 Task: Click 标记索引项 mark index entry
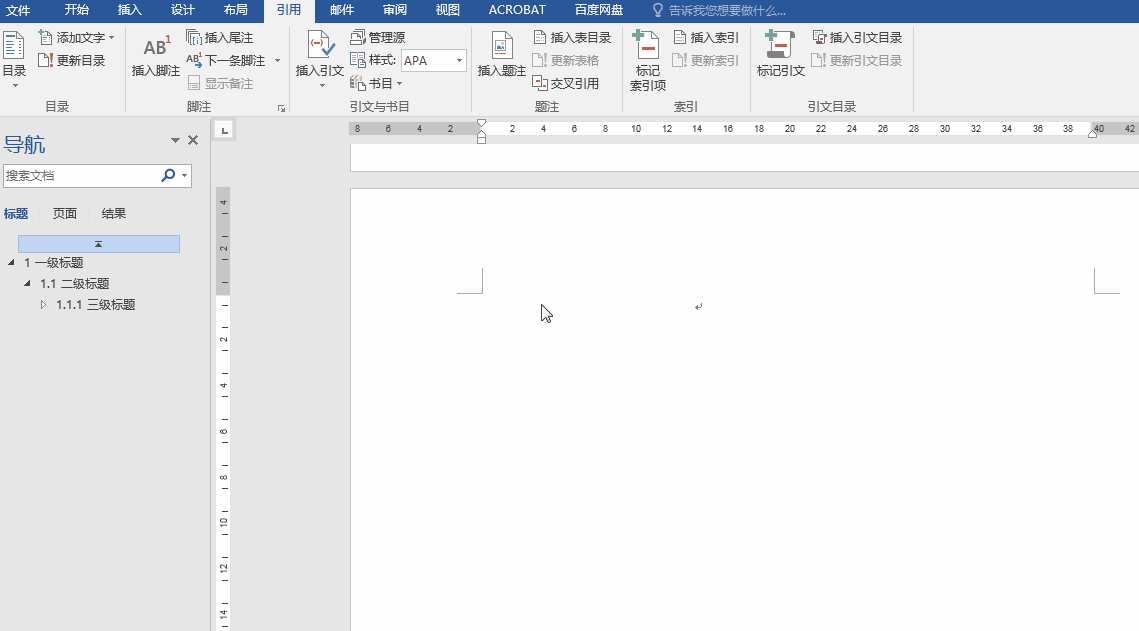tap(647, 61)
